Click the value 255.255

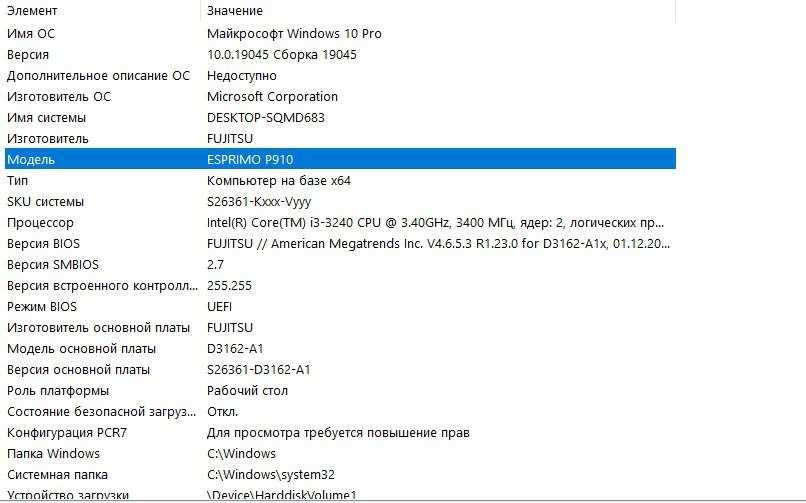(229, 286)
